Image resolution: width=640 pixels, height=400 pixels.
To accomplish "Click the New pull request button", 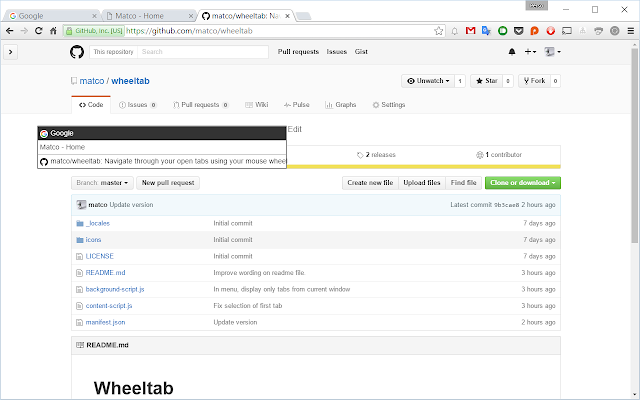I will pos(168,183).
